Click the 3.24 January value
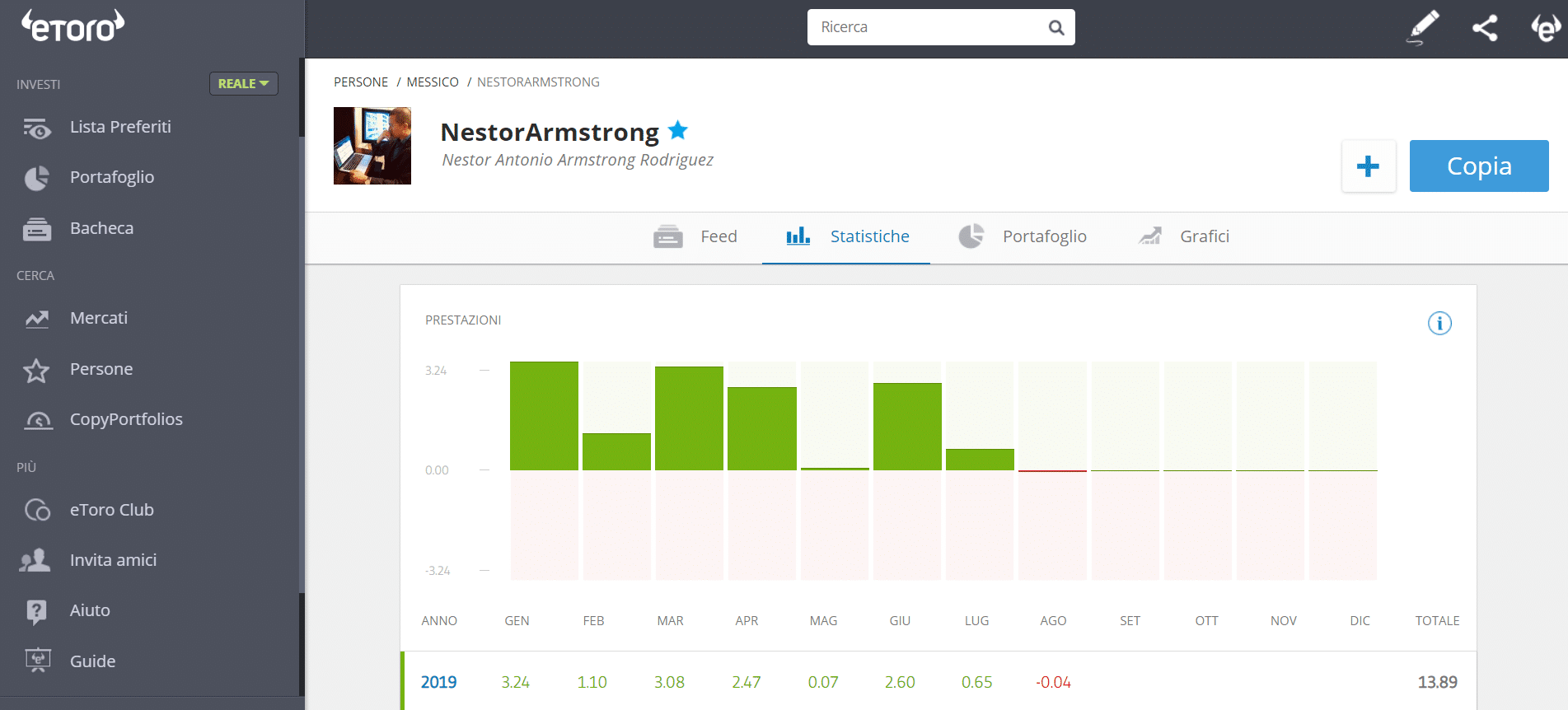The image size is (1568, 710). coord(516,682)
